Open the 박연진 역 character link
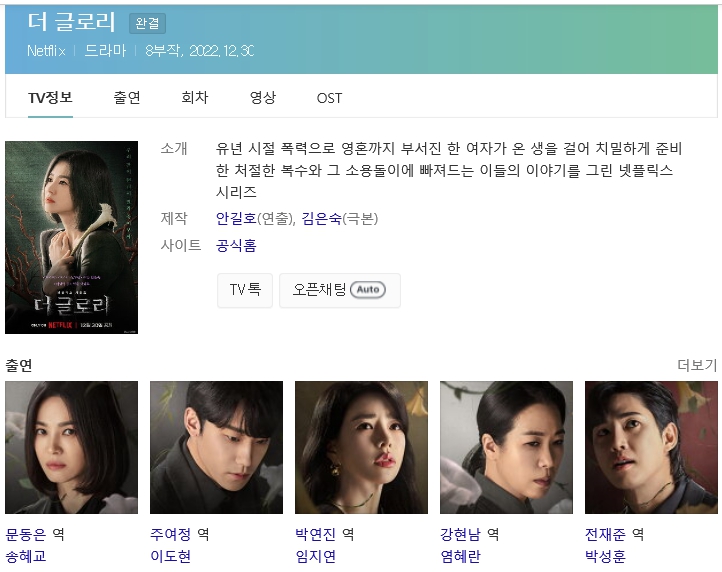 click(x=325, y=534)
